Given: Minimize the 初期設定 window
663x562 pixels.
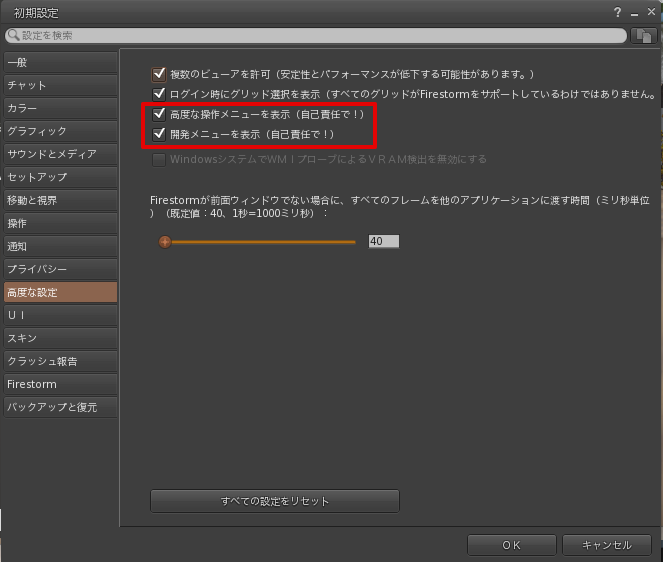Looking at the screenshot, I should [634, 14].
